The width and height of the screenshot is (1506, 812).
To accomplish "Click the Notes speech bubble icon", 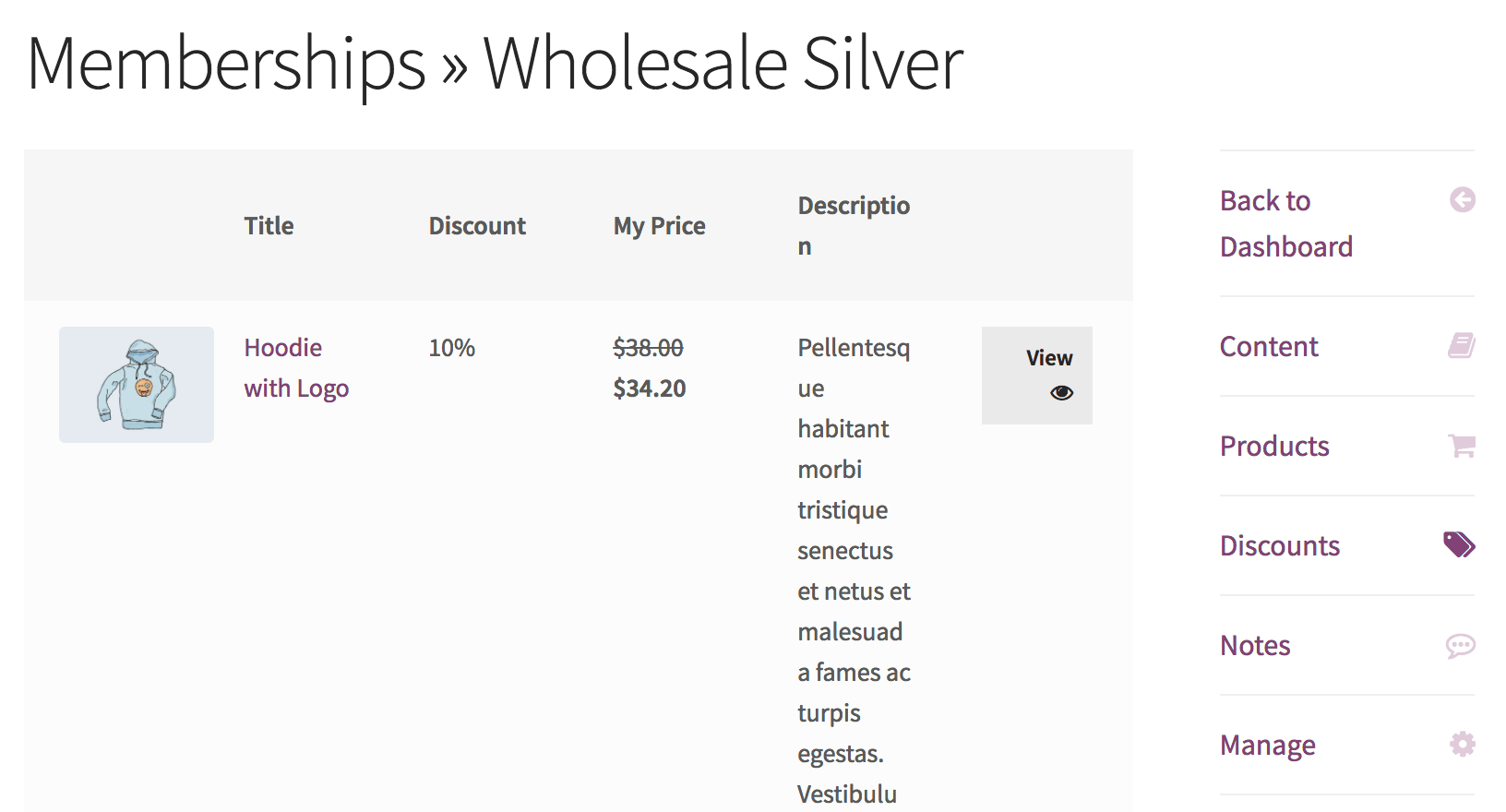I will [1460, 645].
